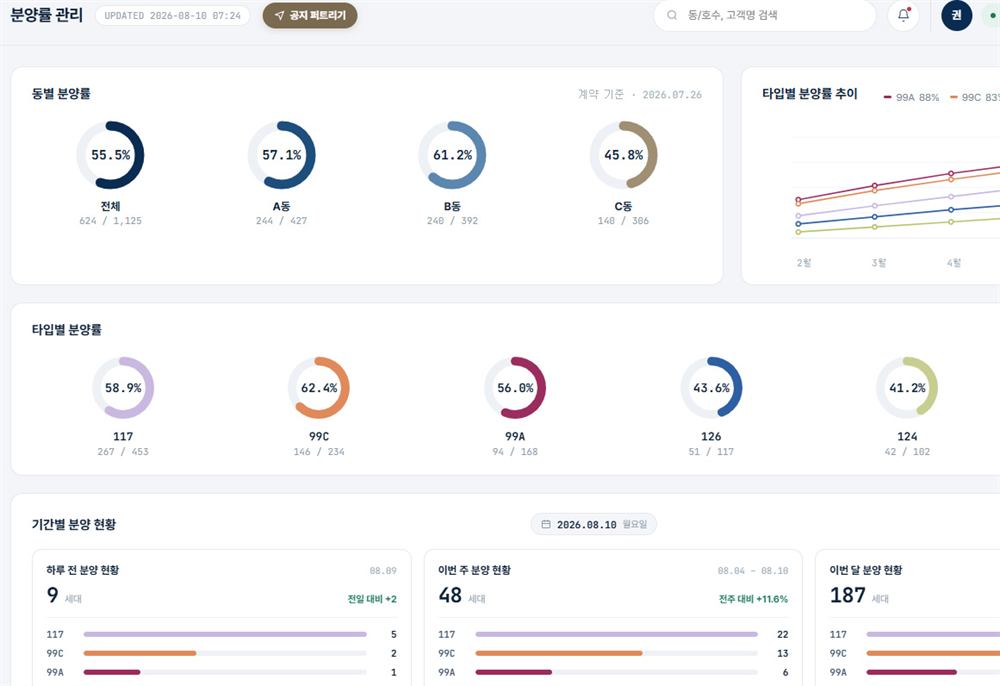Toggle the 99A 88% legend series
Image resolution: width=1000 pixels, height=686 pixels.
click(911, 98)
